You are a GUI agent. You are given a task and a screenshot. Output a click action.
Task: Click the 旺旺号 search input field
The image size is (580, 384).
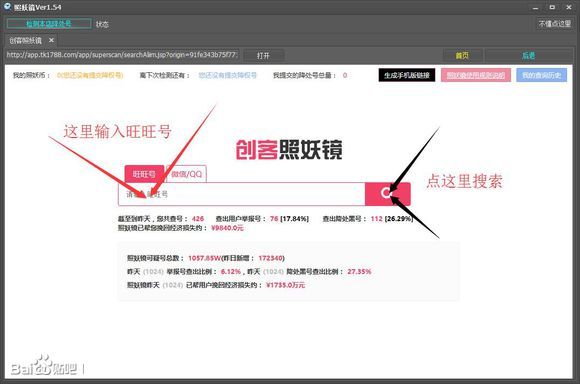[242, 194]
